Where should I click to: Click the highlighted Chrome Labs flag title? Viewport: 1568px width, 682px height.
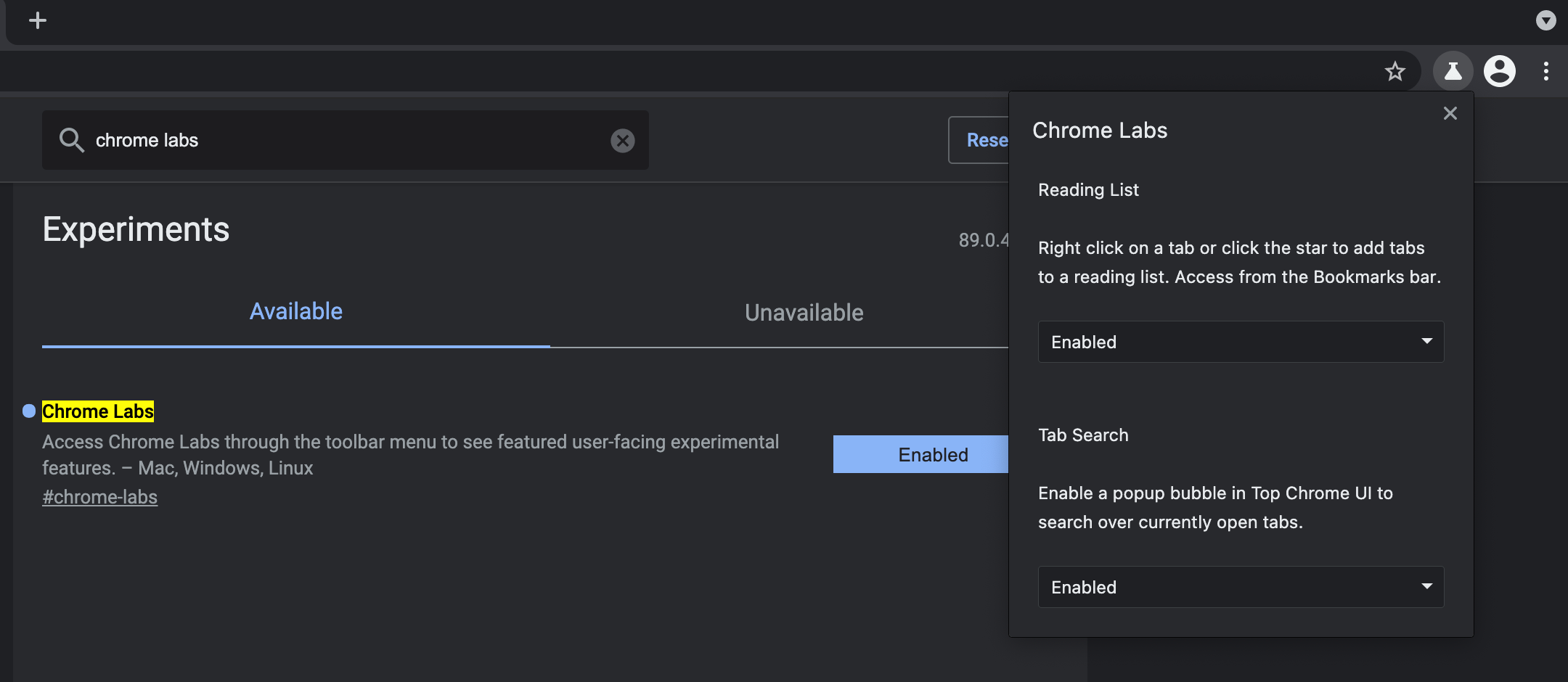[x=98, y=411]
